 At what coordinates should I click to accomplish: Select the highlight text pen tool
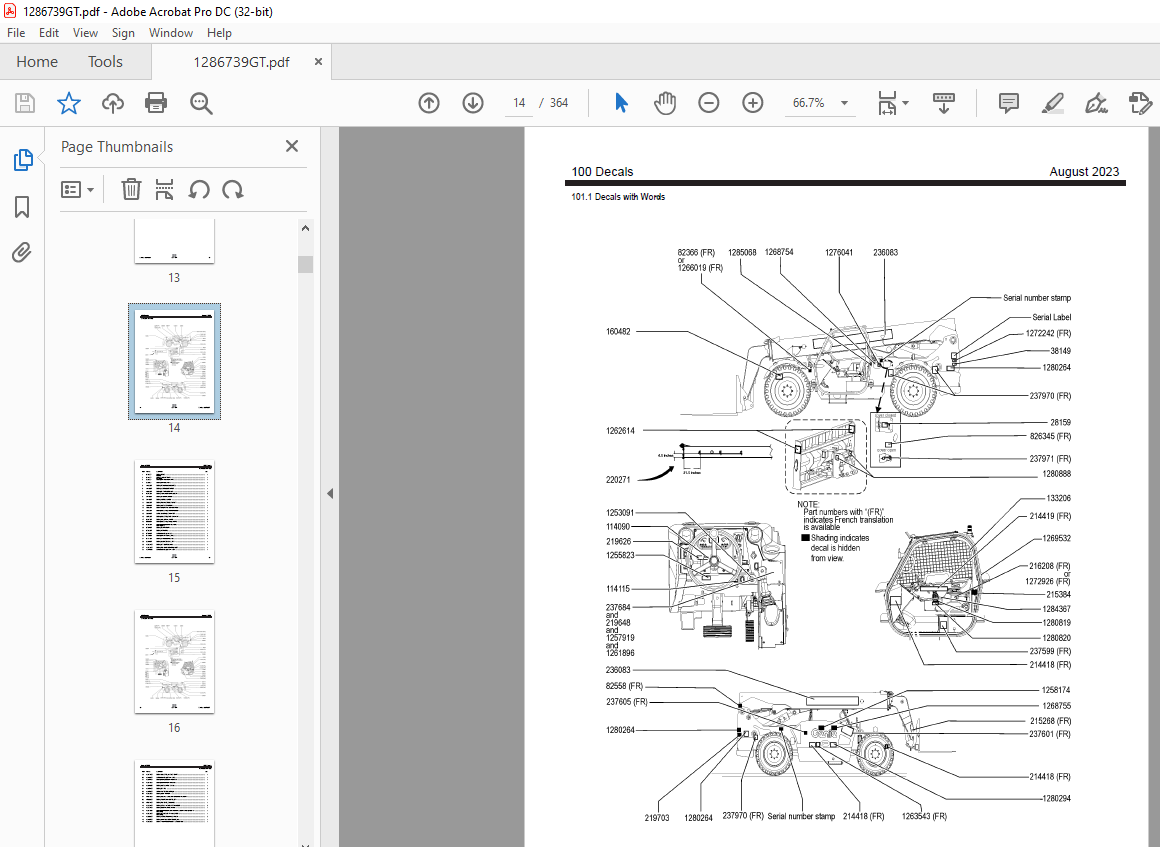(1053, 103)
